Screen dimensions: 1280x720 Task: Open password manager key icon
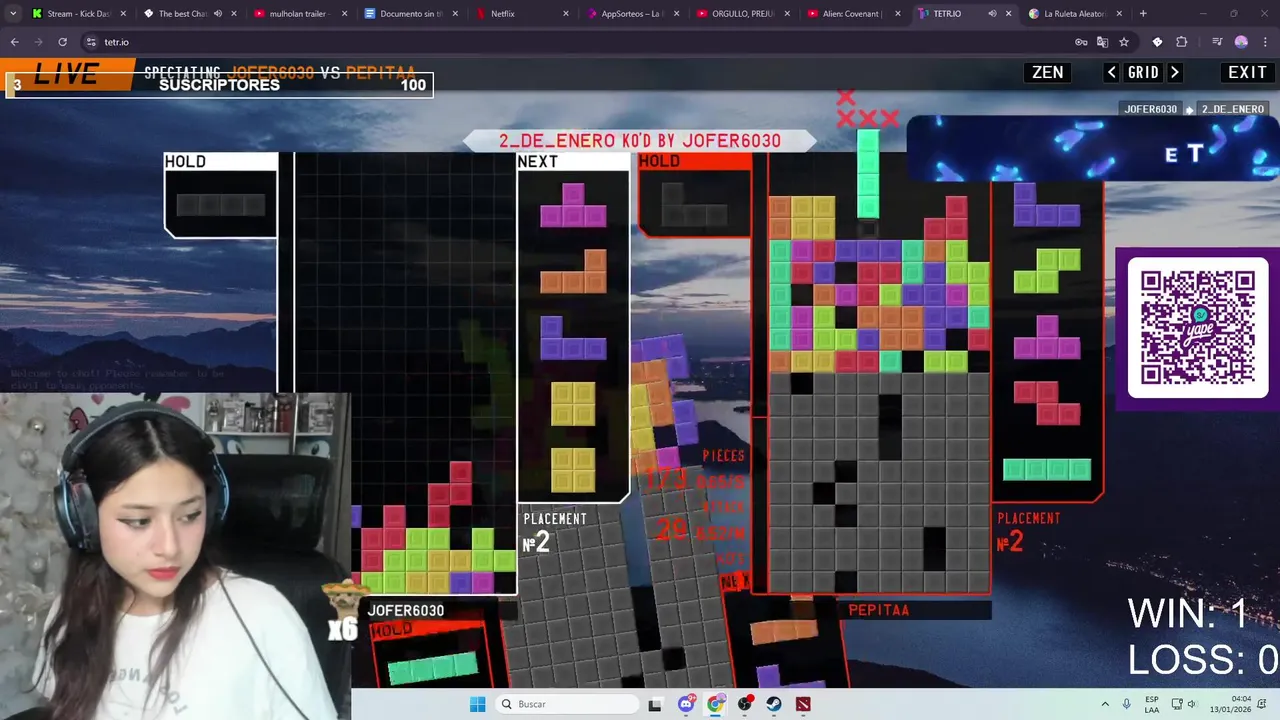(x=1081, y=42)
